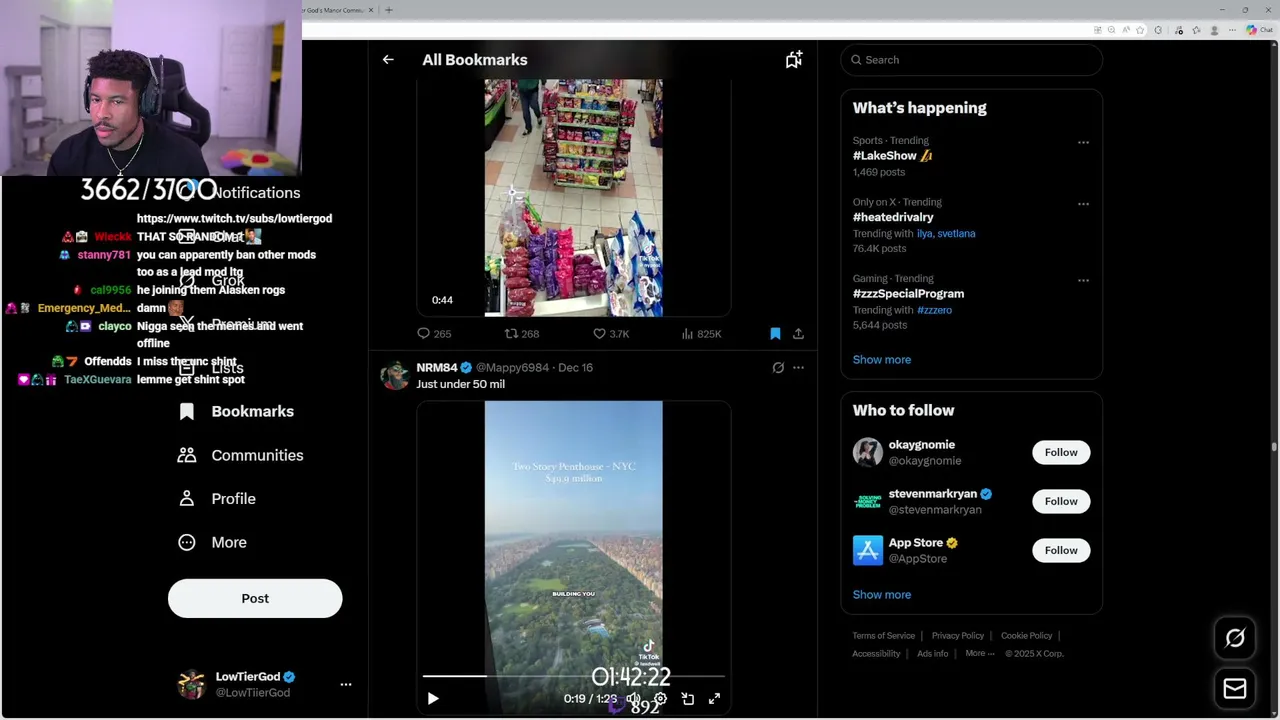The height and width of the screenshot is (720, 1280).
Task: Open Ads info footer link
Action: pos(932,654)
